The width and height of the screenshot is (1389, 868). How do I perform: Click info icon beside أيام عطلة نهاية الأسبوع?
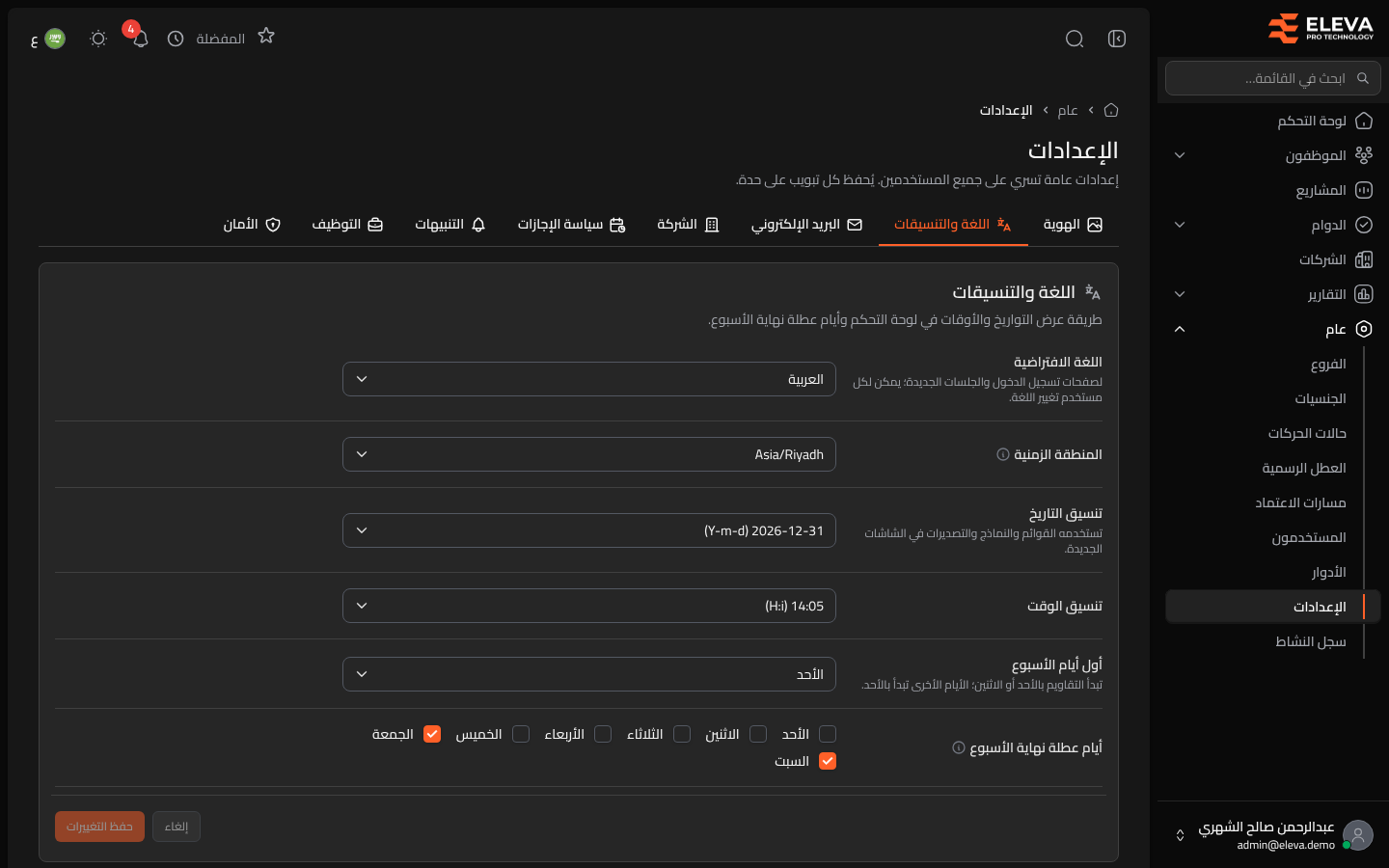pos(959,747)
